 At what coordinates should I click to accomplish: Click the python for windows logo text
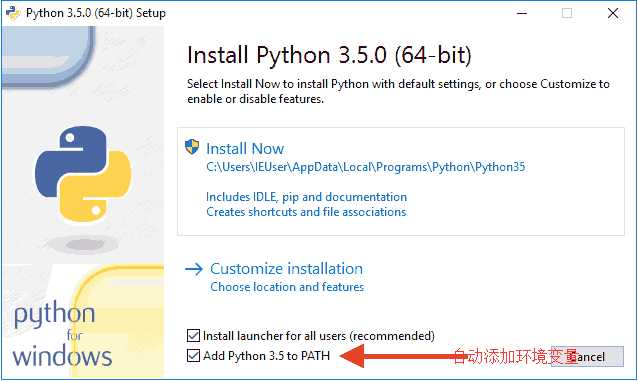point(62,335)
